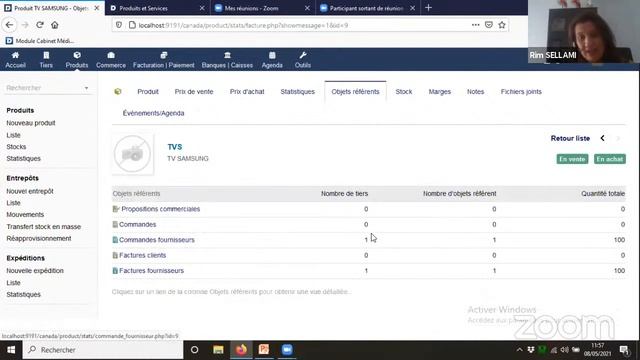Go to browser home page
Image resolution: width=640 pixels, height=360 pixels.
coord(55,25)
